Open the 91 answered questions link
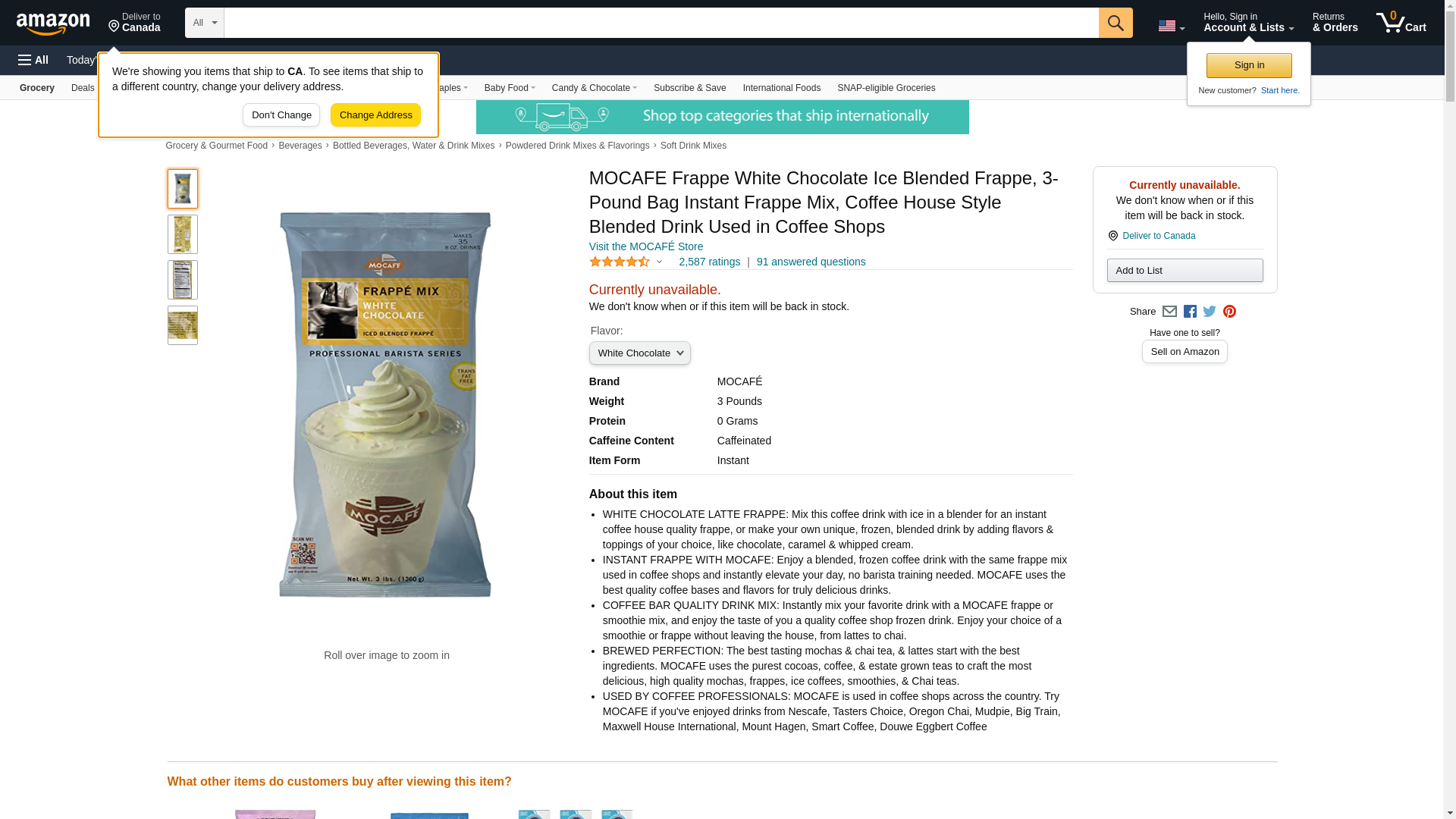Viewport: 1456px width, 819px height. click(x=811, y=262)
